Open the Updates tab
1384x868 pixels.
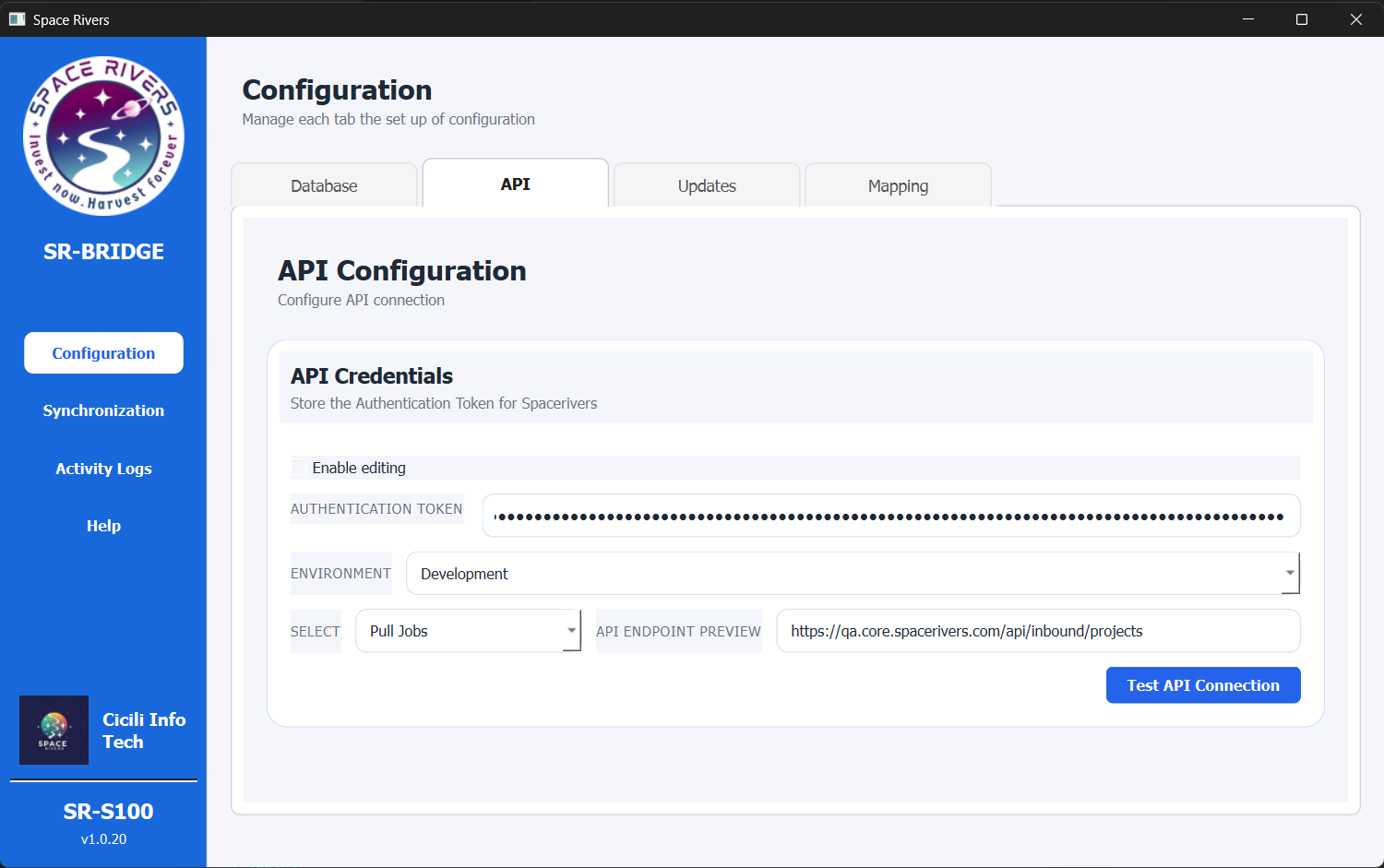point(707,185)
